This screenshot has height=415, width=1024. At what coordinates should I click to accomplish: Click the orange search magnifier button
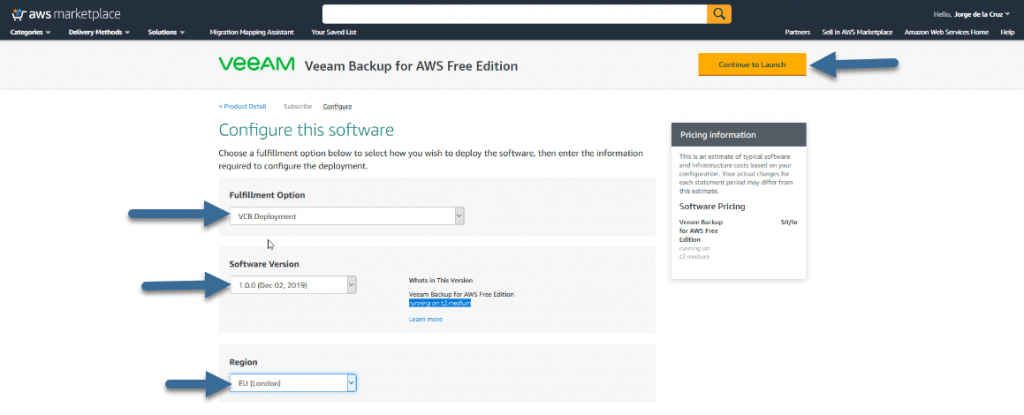pos(719,14)
